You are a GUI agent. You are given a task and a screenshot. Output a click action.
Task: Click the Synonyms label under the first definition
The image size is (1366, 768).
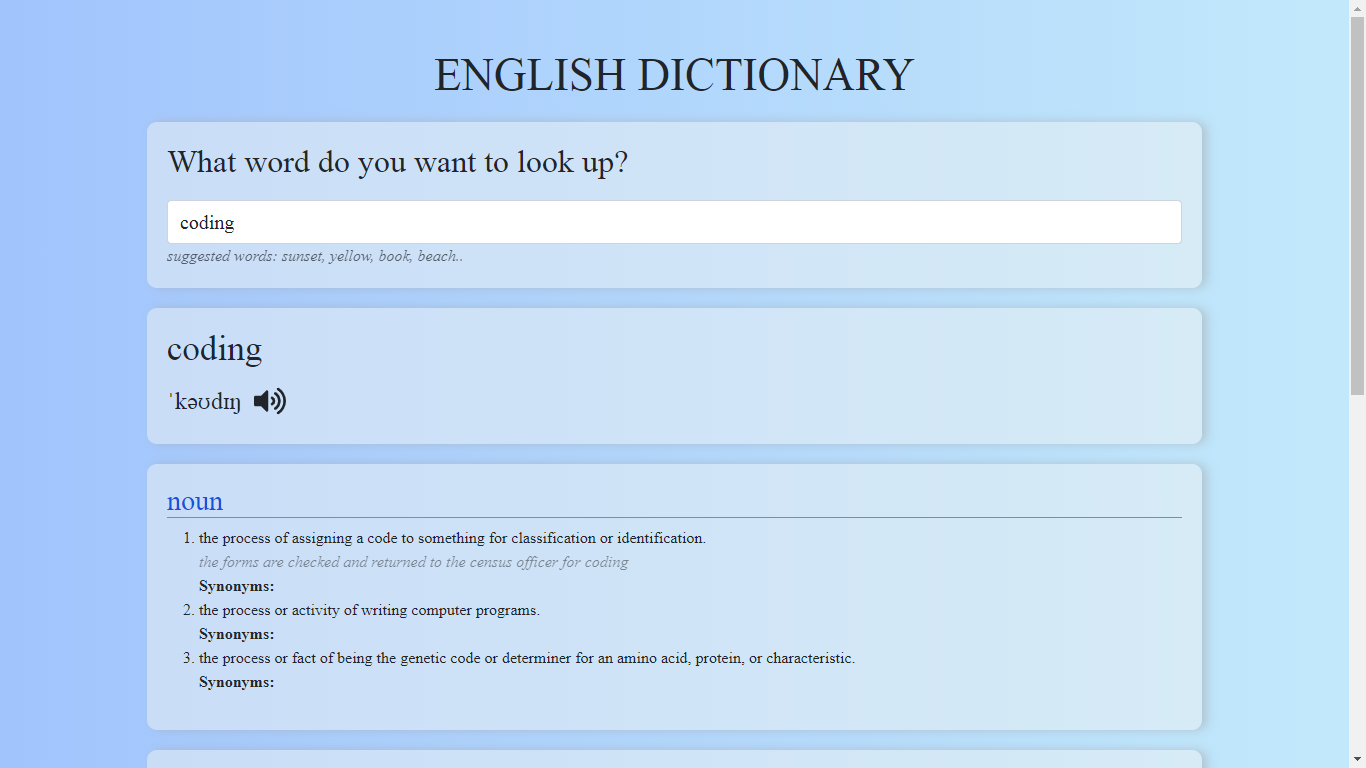click(237, 586)
